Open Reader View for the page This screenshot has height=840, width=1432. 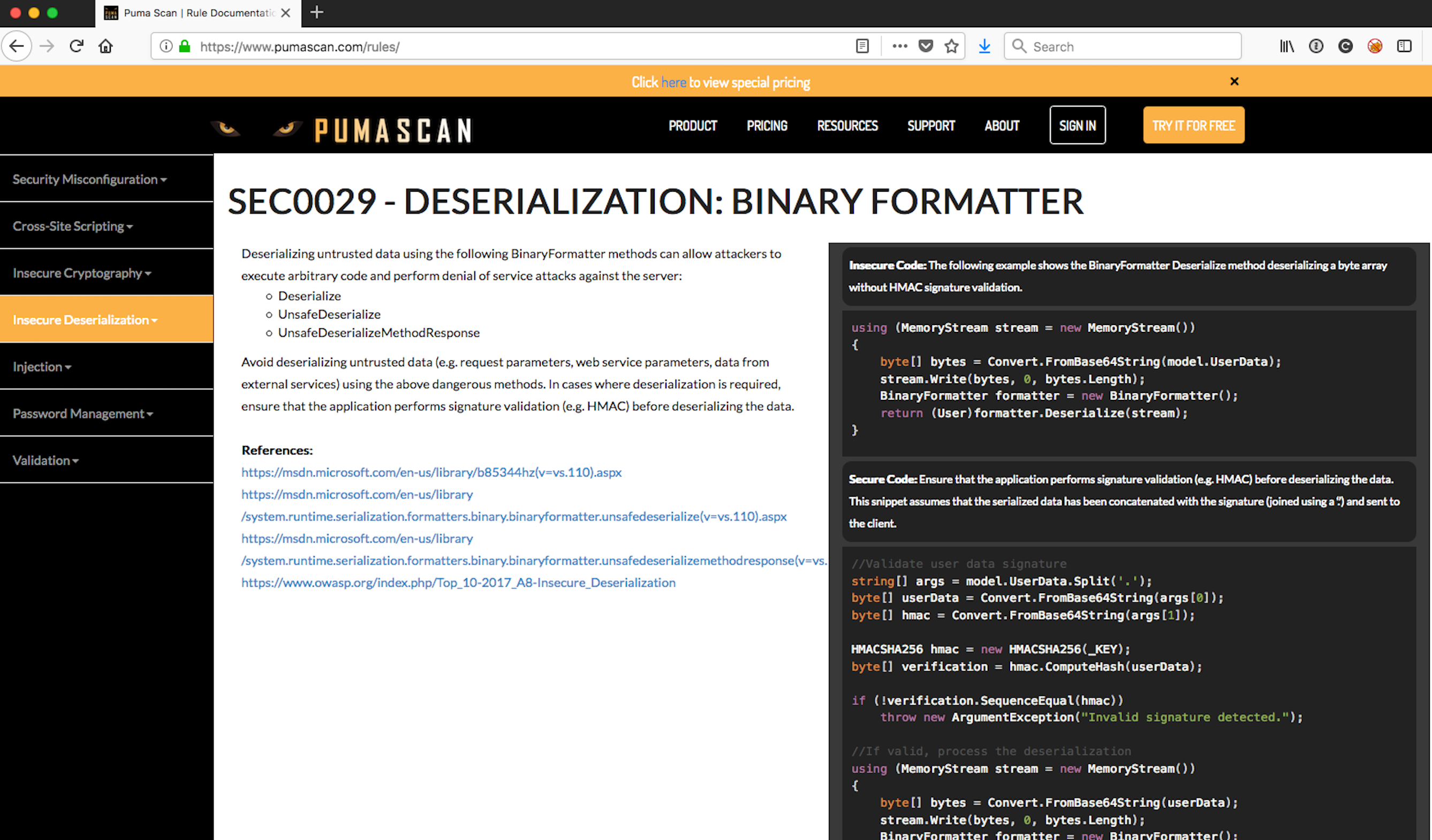[862, 46]
